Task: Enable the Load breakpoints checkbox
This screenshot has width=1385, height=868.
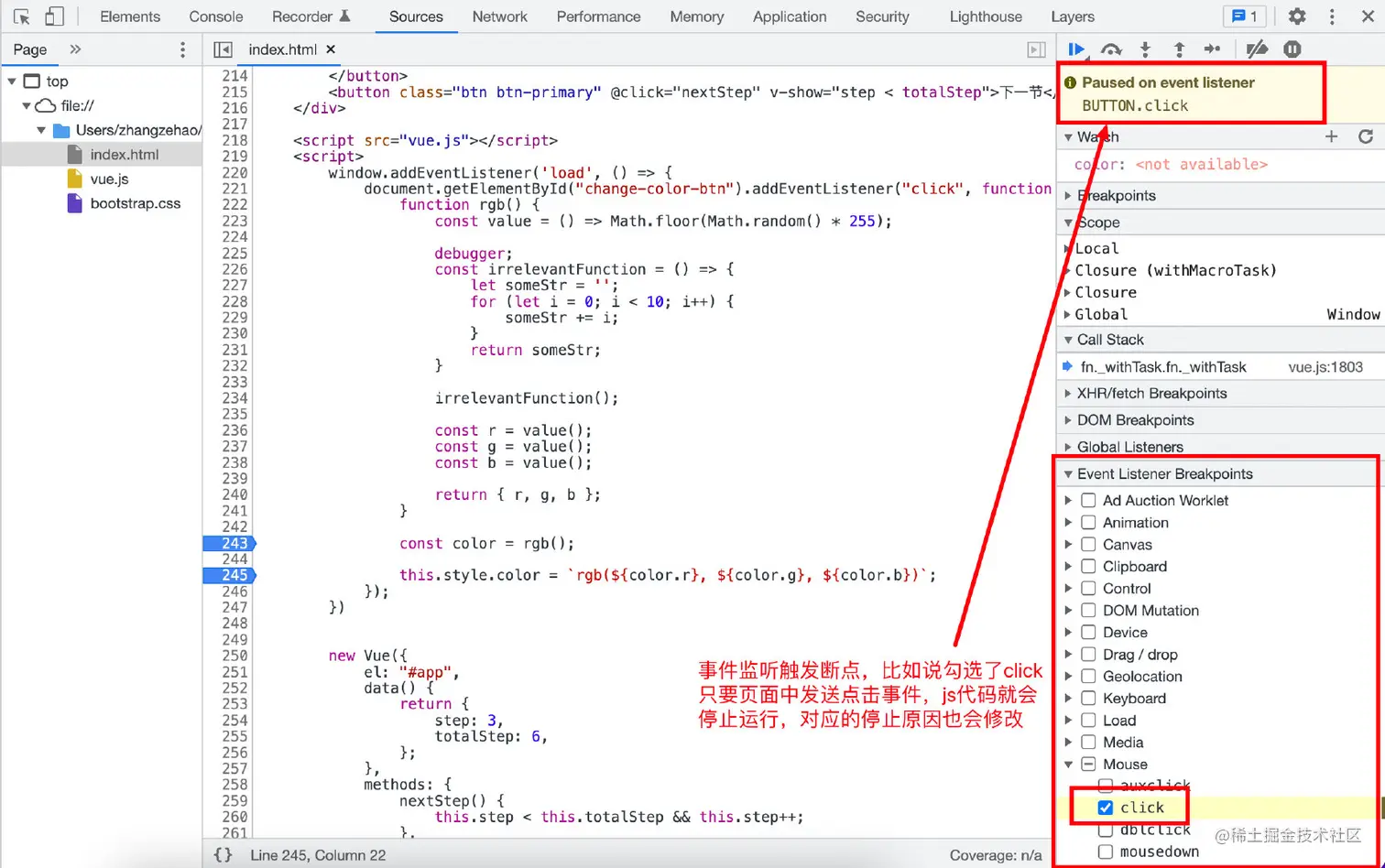Action: point(1088,720)
